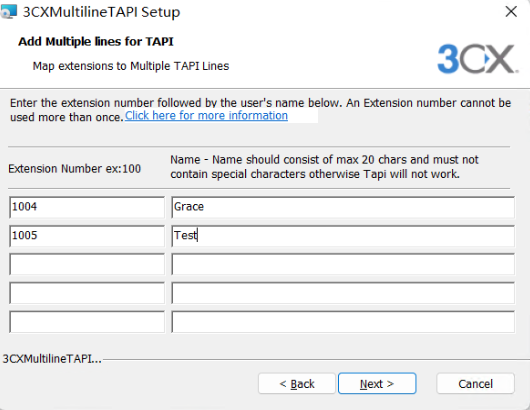
Task: Cancel the setup wizard
Action: [x=475, y=384]
